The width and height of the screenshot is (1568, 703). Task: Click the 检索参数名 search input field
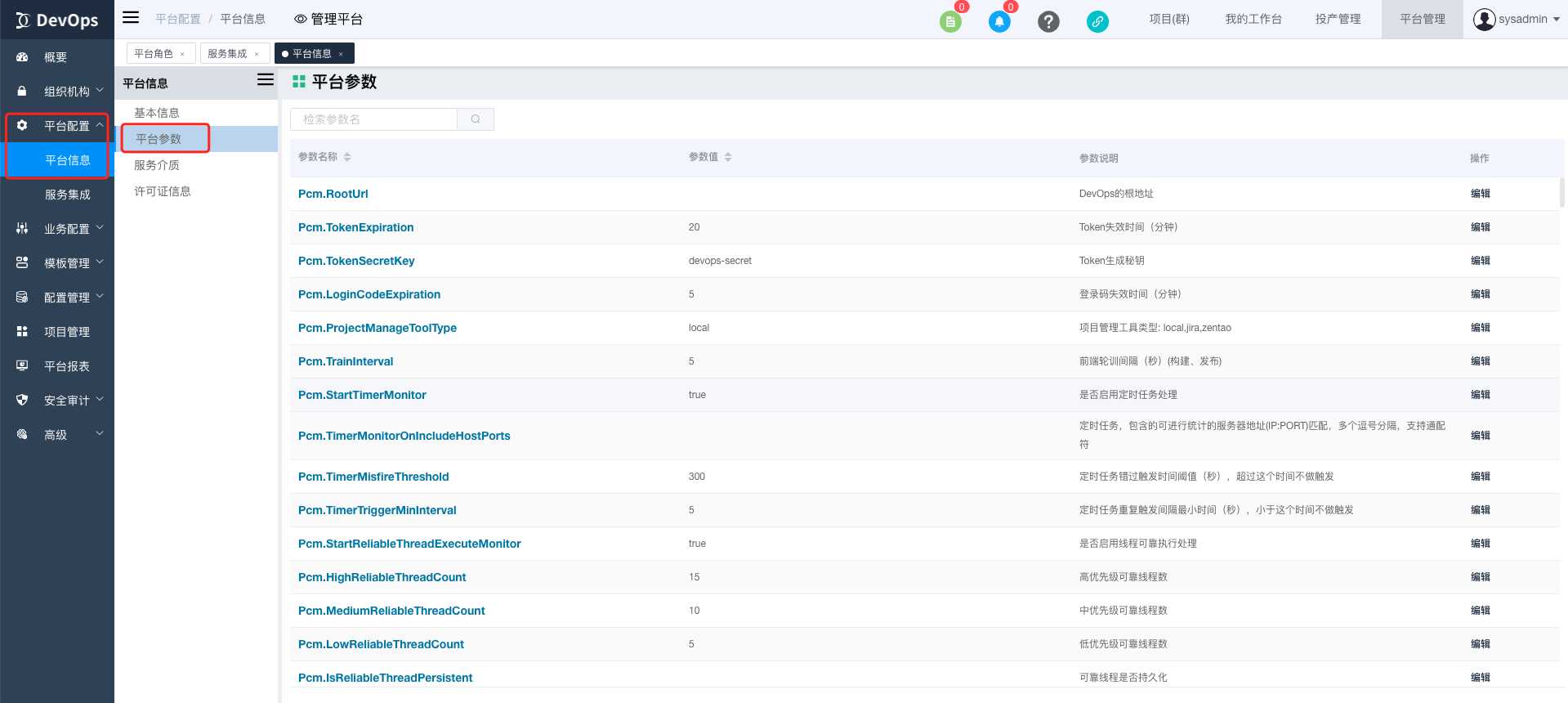(373, 119)
